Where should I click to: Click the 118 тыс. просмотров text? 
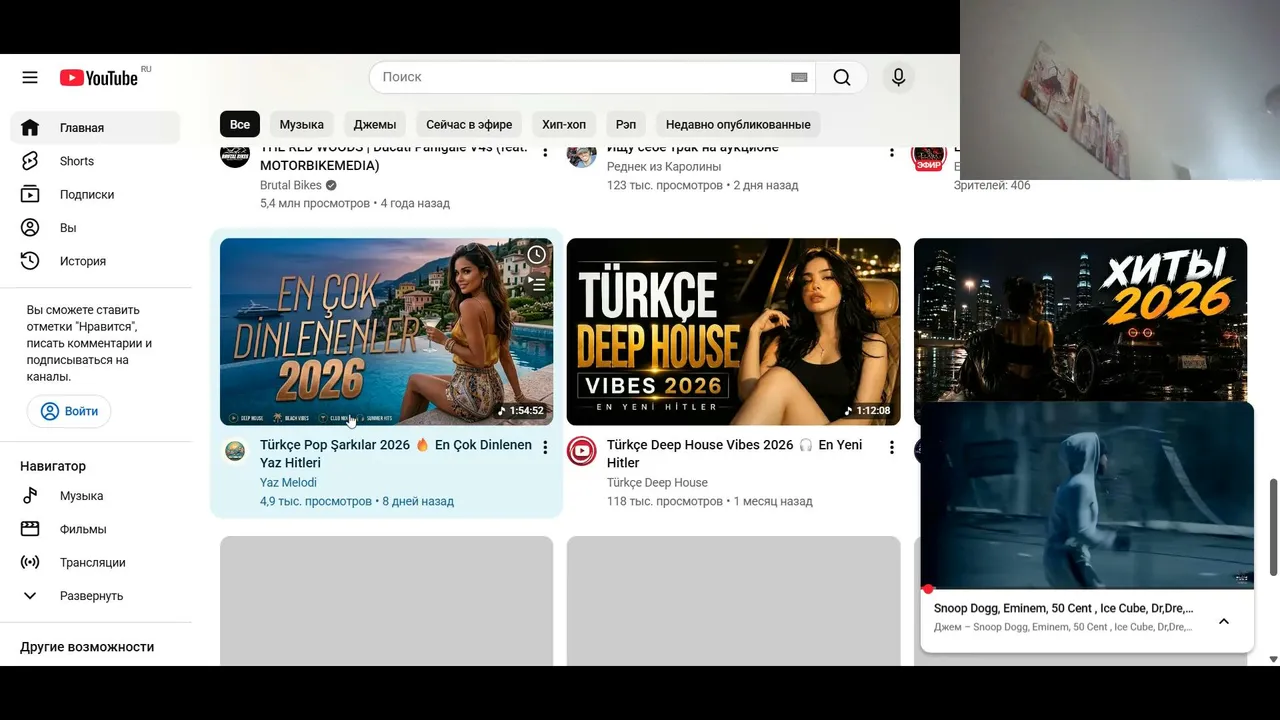(664, 501)
